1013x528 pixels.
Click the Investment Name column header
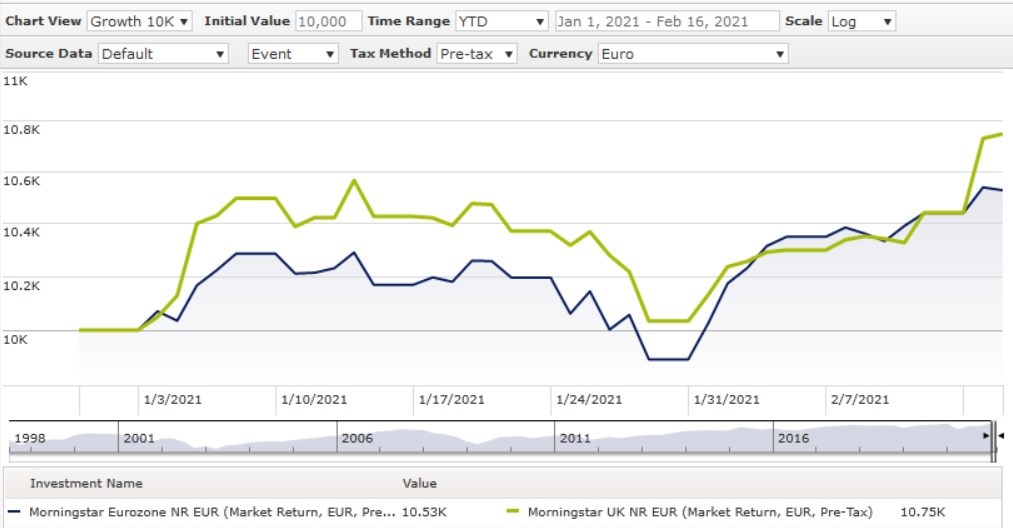coord(86,483)
